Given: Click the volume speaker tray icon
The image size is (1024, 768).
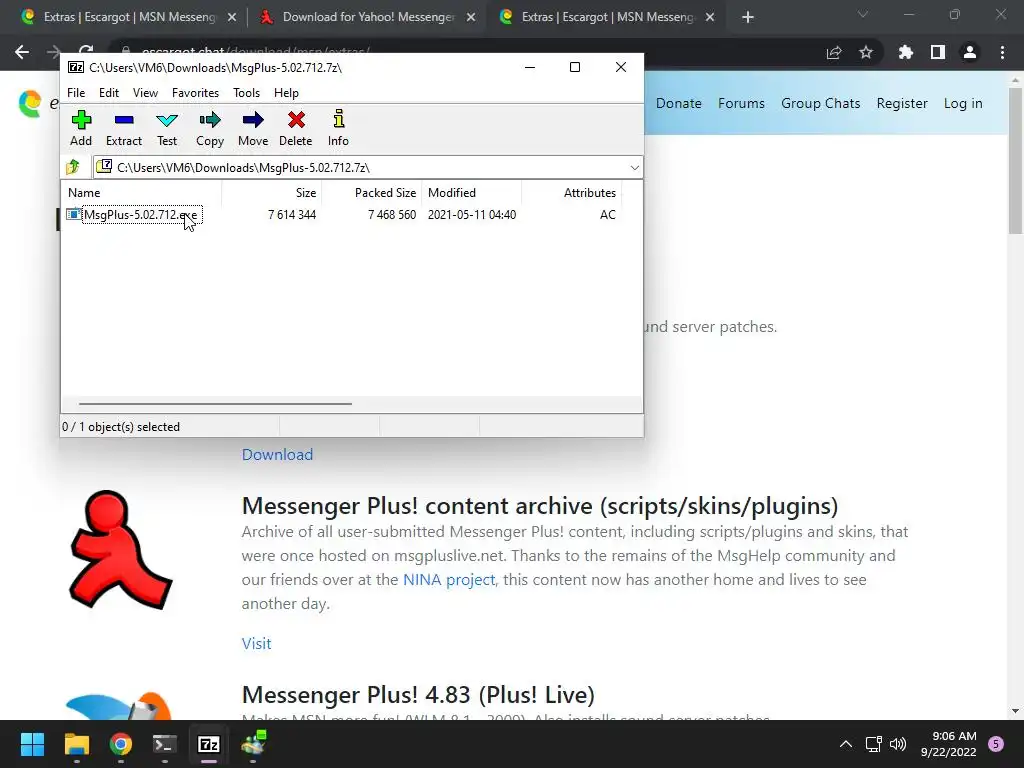Looking at the screenshot, I should (898, 744).
